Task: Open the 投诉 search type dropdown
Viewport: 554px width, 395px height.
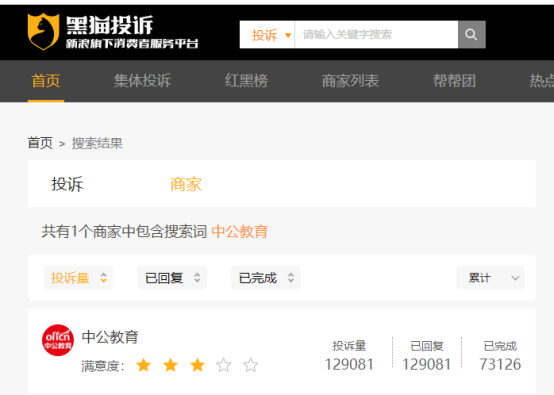Action: (x=267, y=35)
